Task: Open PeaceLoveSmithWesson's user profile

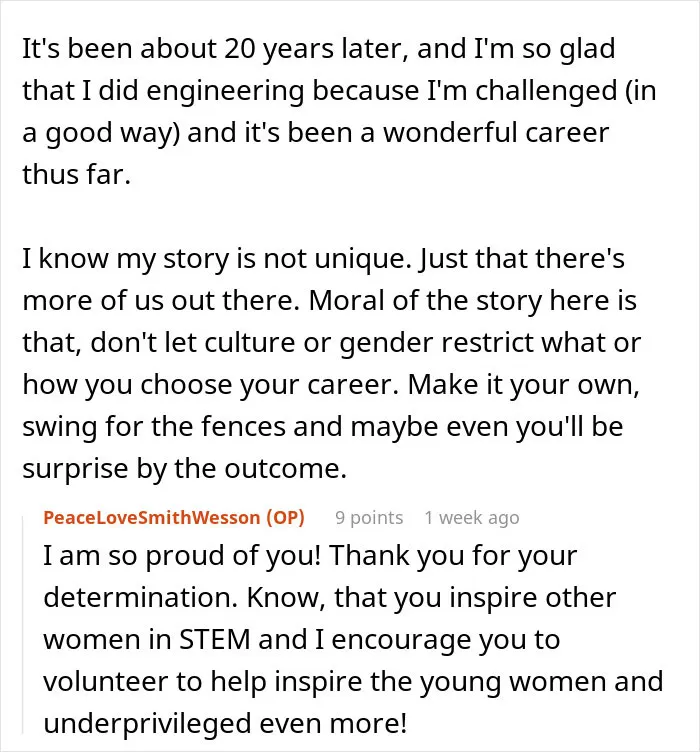Action: click(152, 517)
